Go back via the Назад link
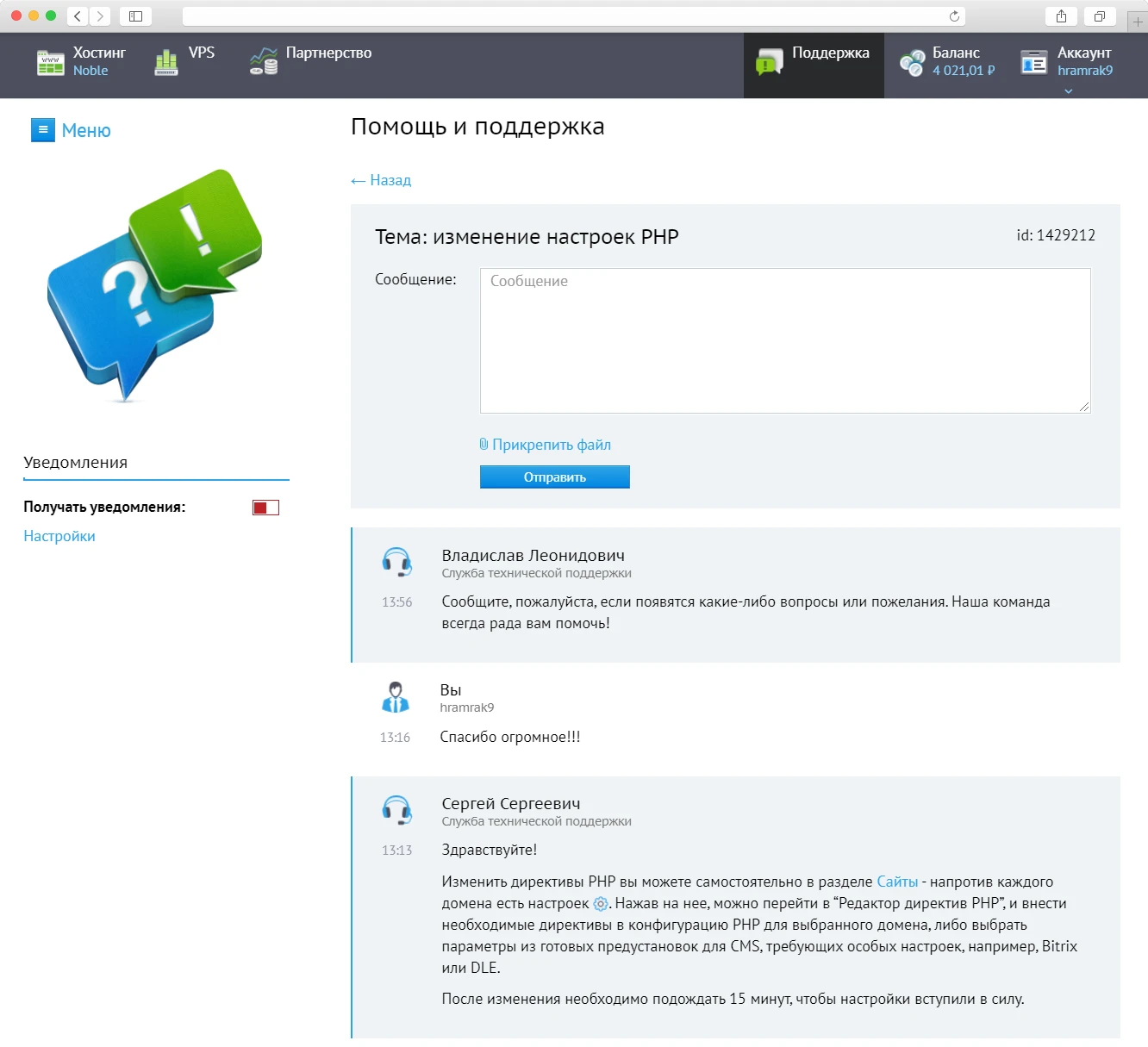This screenshot has width=1148, height=1047. [381, 180]
